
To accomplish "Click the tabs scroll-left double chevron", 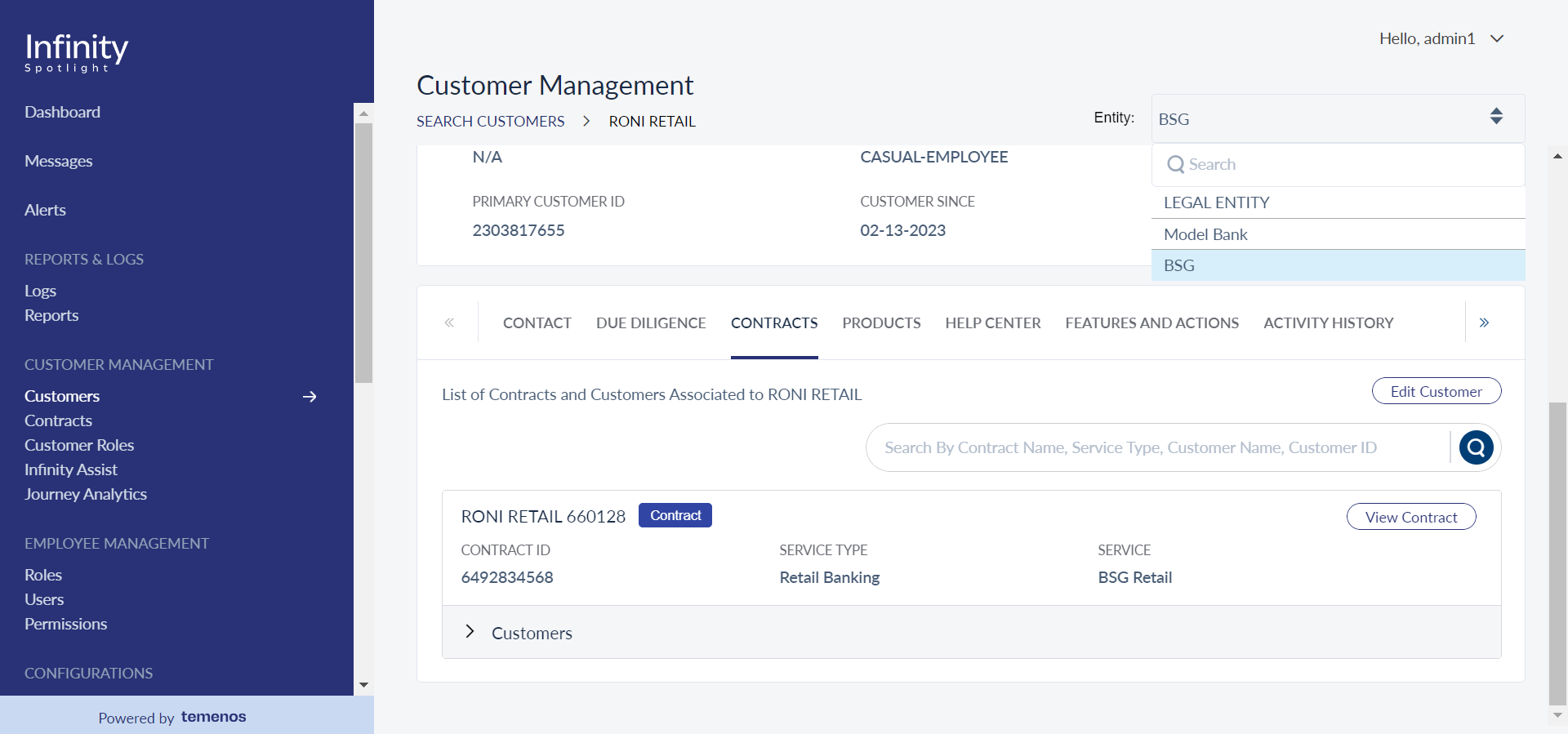I will [449, 323].
